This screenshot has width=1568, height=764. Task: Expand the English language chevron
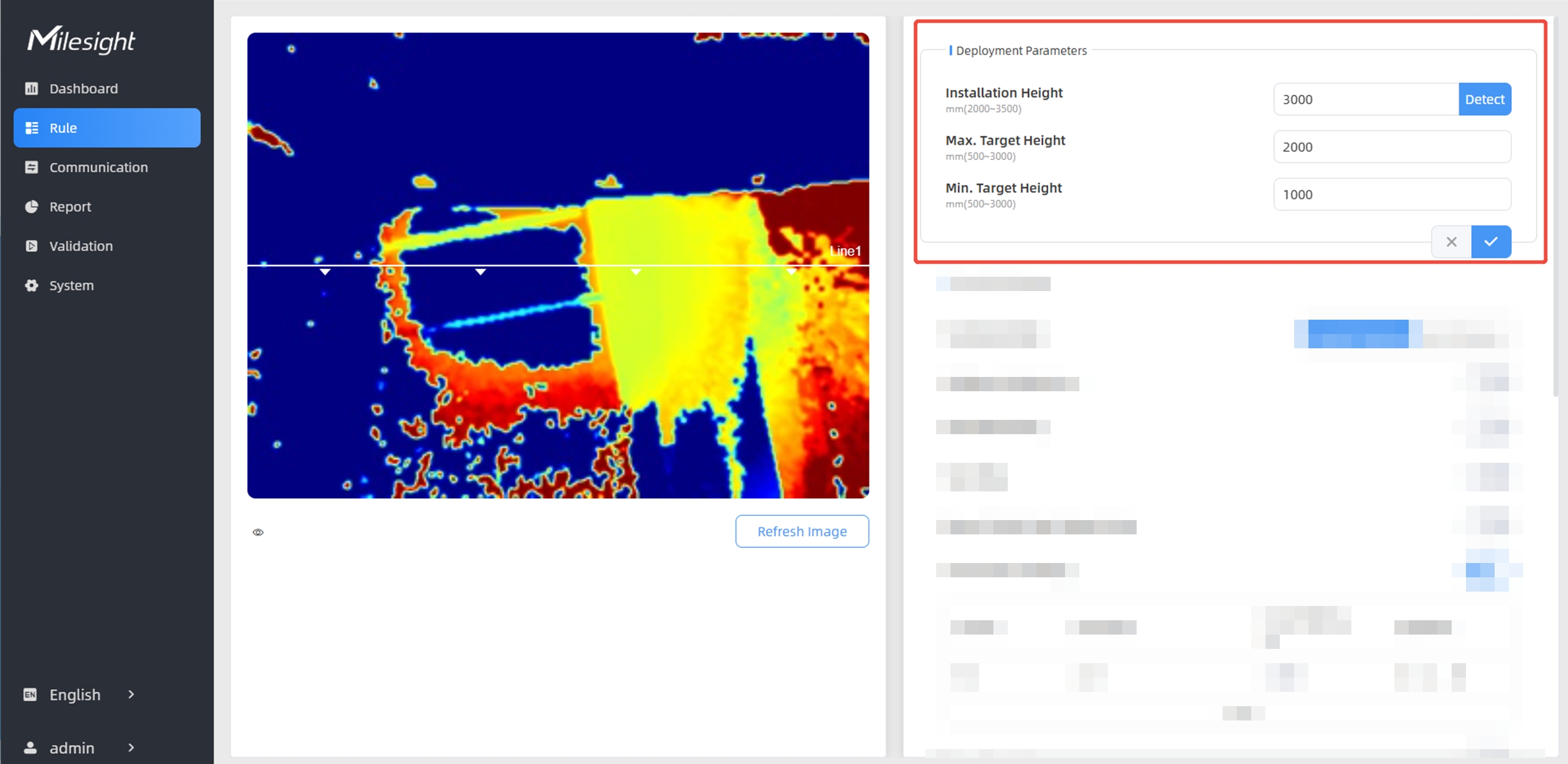131,694
